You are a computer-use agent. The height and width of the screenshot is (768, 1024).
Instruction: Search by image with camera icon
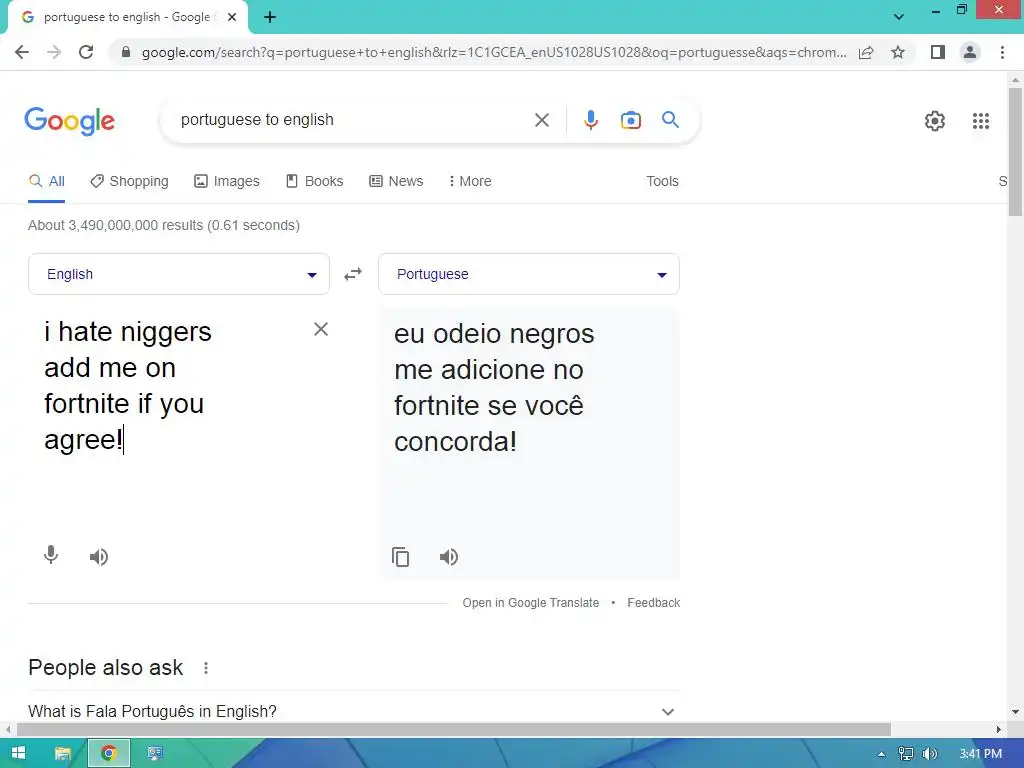[x=630, y=120]
